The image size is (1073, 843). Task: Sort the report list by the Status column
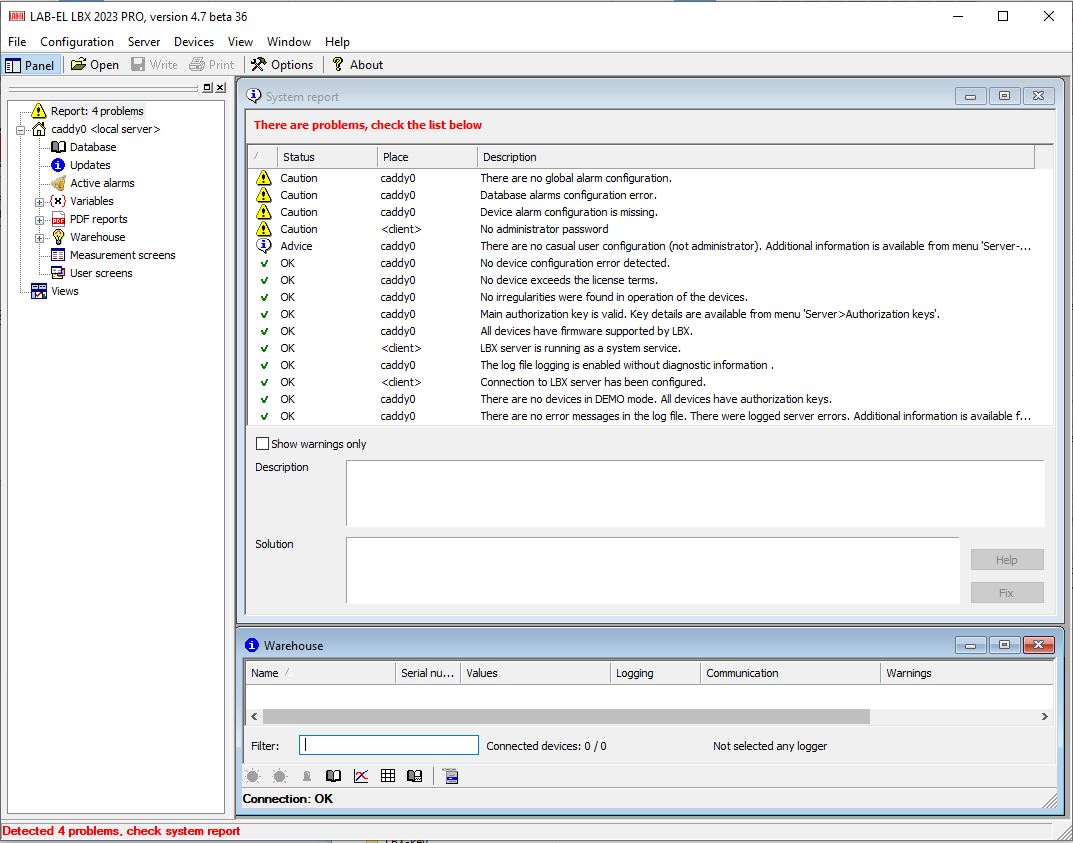(x=327, y=157)
